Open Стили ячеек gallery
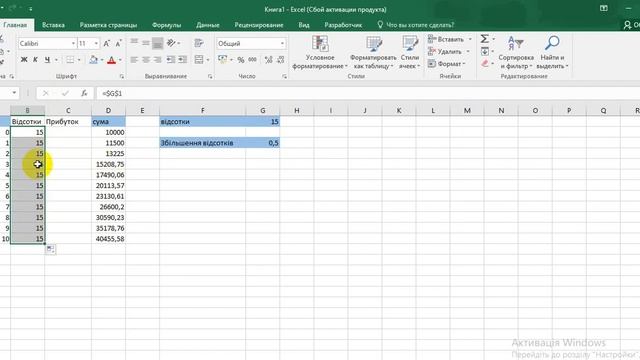 click(x=409, y=52)
